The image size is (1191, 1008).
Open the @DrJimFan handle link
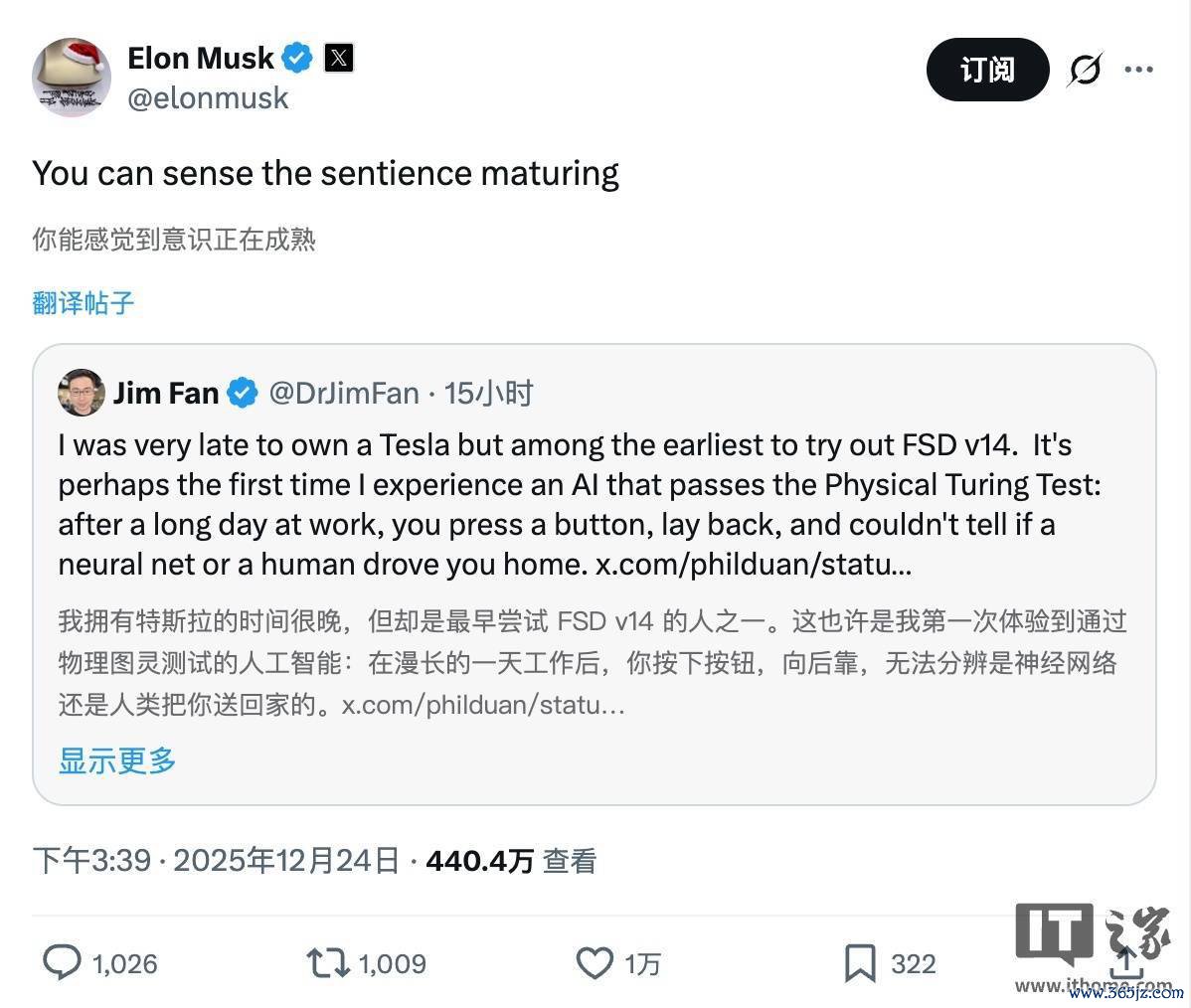(344, 394)
